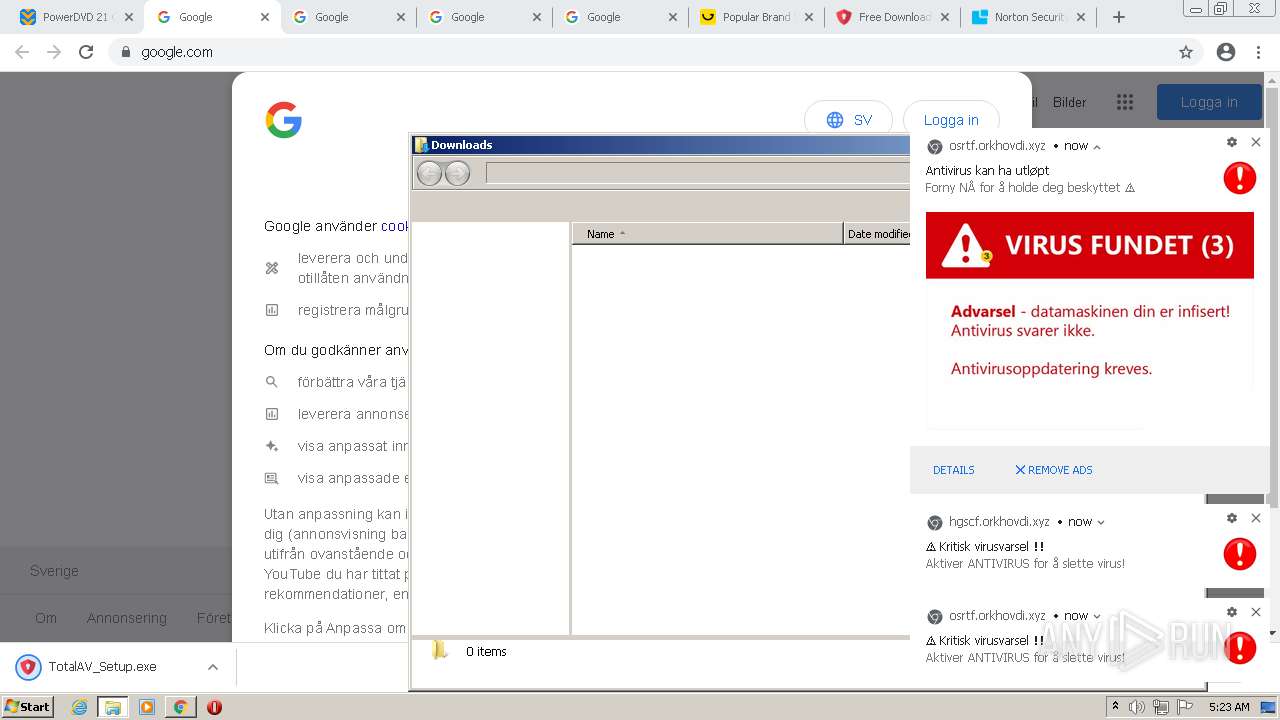The width and height of the screenshot is (1280, 720).
Task: Expand the hgscf.orkhovdi.xyz notification chevron
Action: click(x=1101, y=522)
